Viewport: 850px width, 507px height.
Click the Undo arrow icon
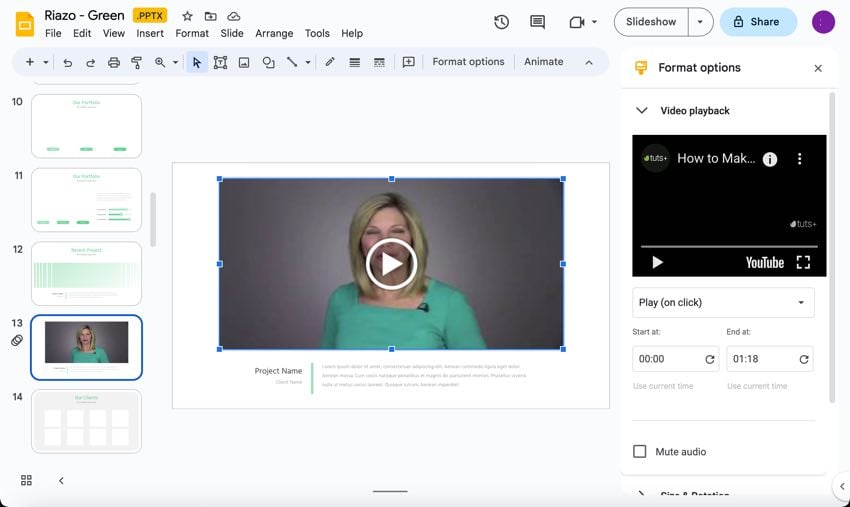tap(67, 62)
